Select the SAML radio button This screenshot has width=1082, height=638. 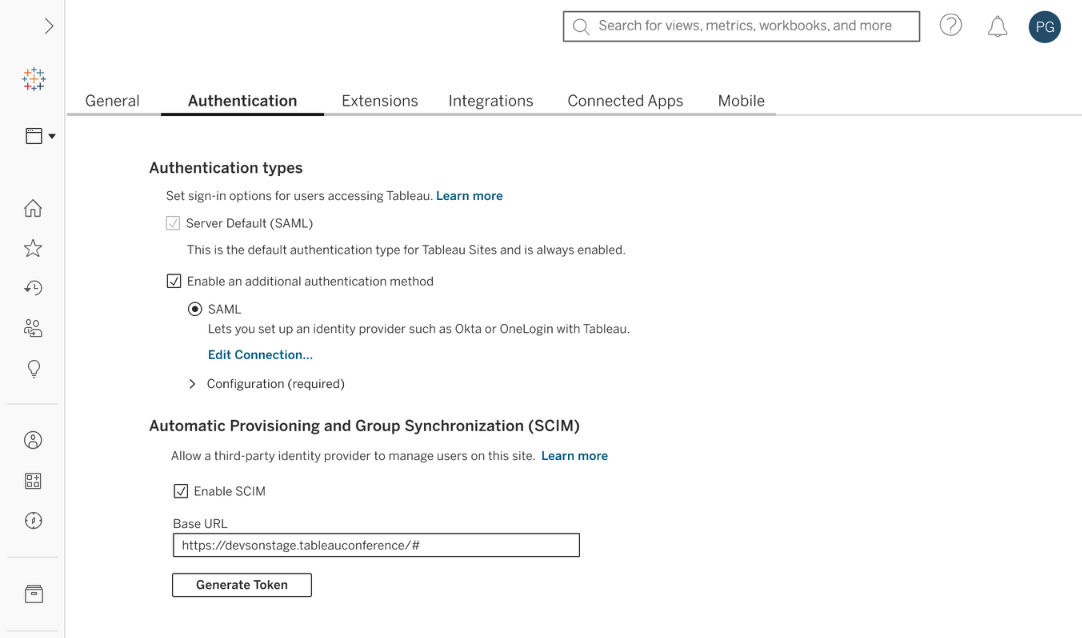195,309
